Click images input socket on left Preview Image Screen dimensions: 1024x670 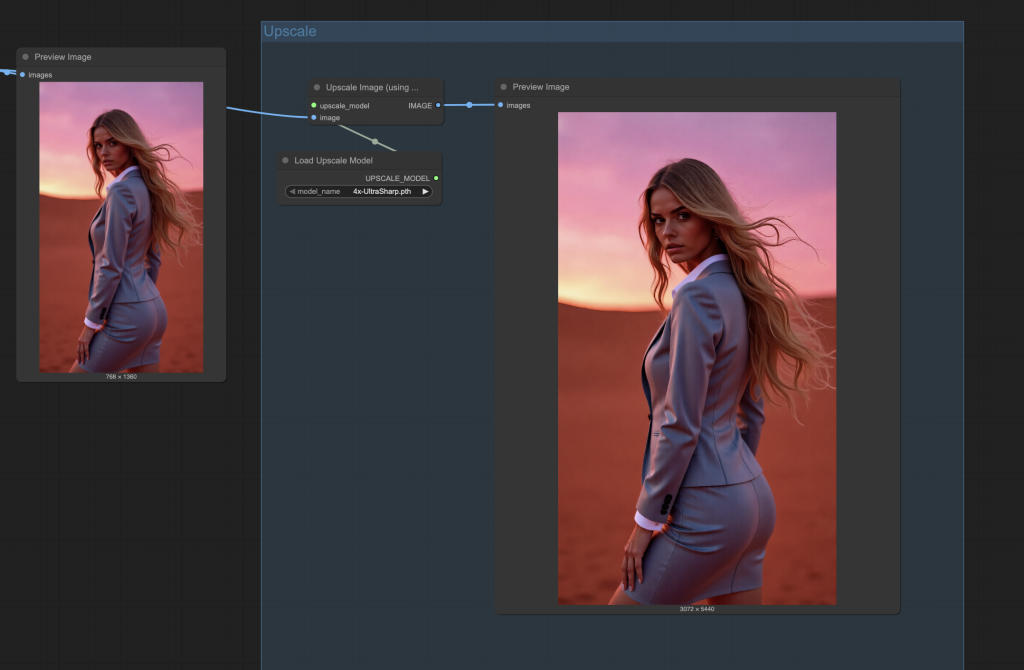point(23,75)
